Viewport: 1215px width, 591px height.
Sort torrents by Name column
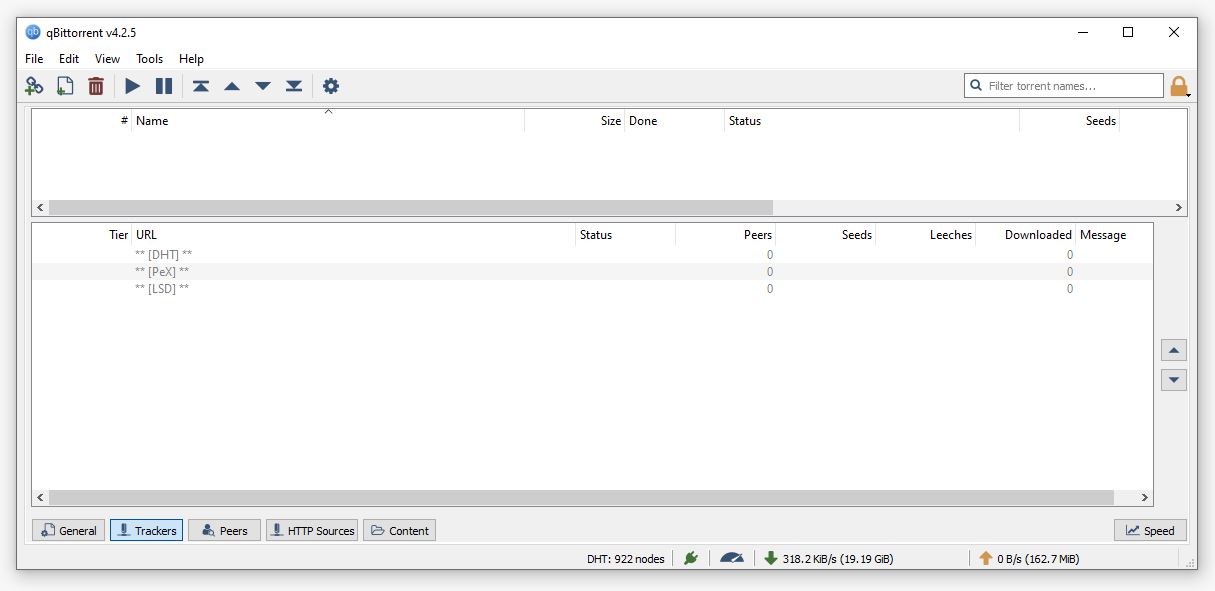(x=328, y=121)
